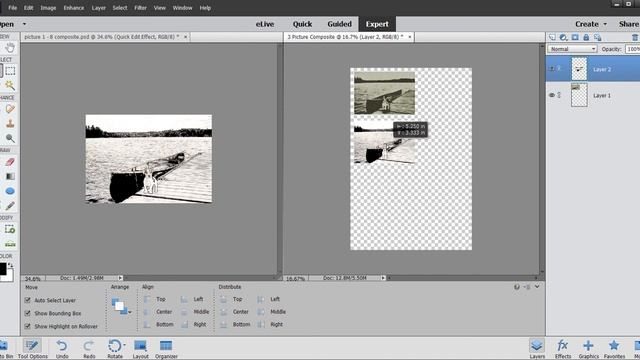The image size is (640, 360).
Task: Toggle link icon on Layer 1
Action: (559, 95)
